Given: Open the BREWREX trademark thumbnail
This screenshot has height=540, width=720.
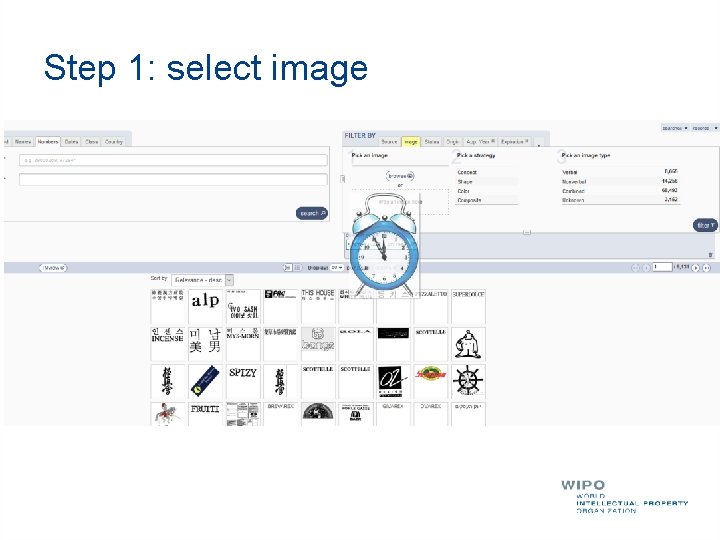Looking at the screenshot, I should point(281,414).
